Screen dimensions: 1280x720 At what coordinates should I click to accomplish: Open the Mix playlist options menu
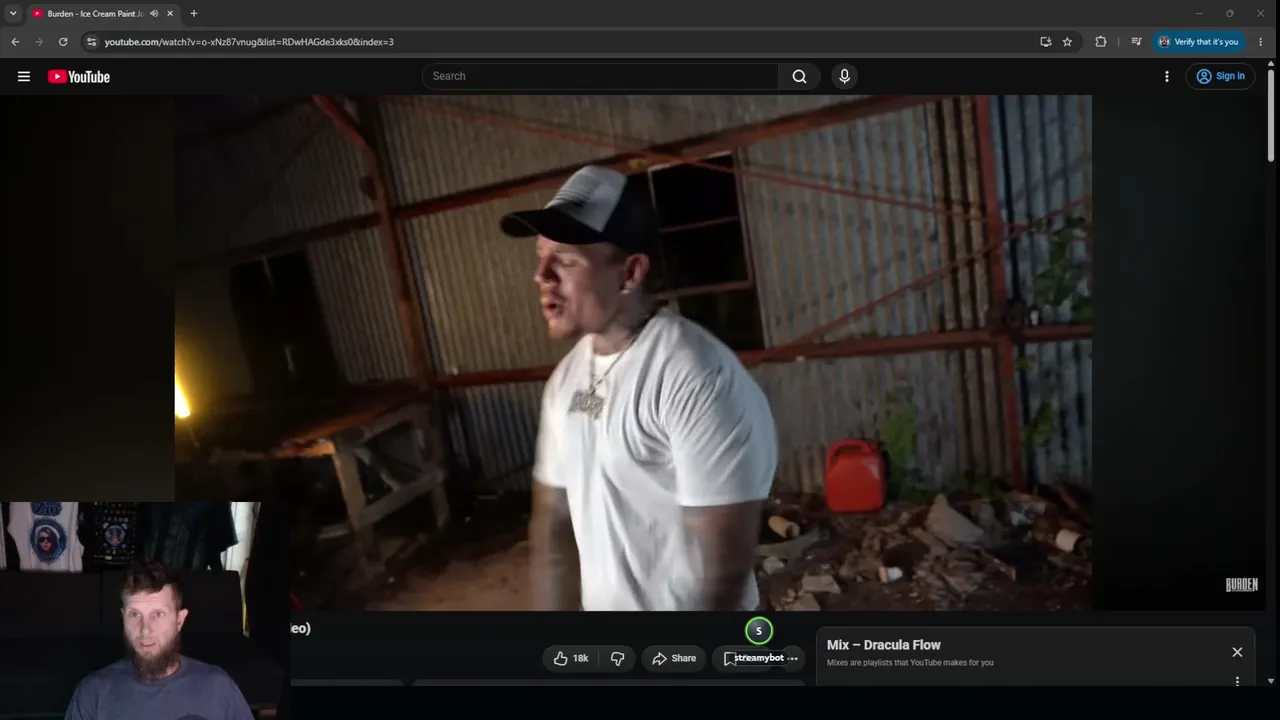pyautogui.click(x=1237, y=681)
